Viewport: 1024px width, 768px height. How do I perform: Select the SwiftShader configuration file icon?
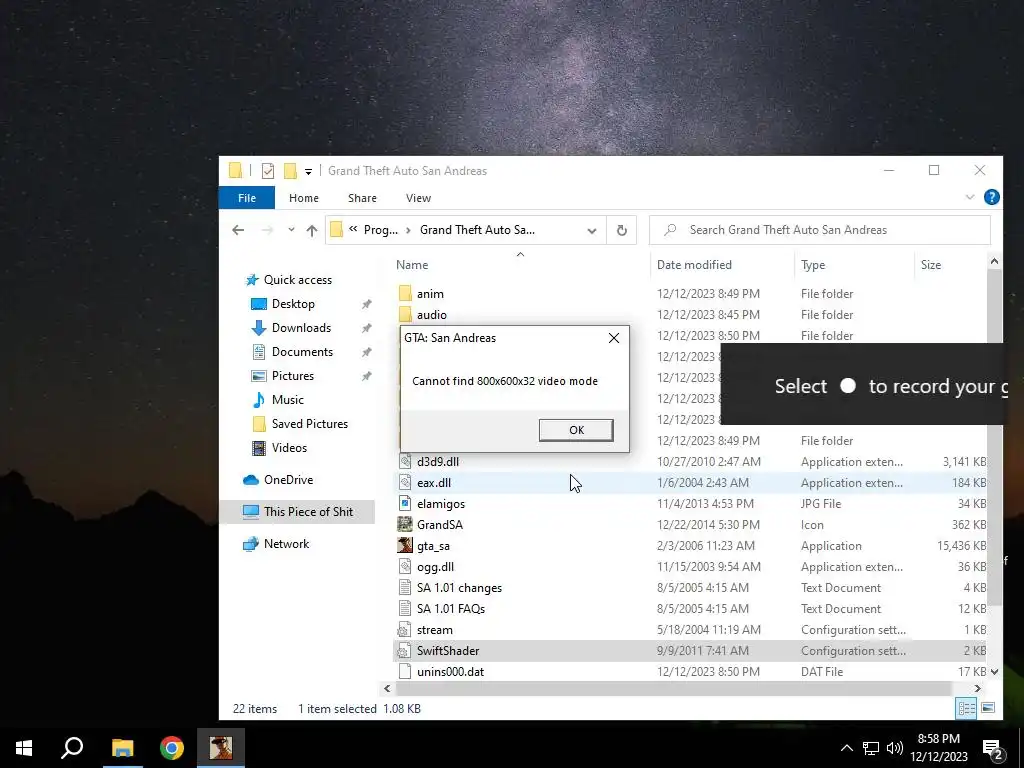[405, 650]
